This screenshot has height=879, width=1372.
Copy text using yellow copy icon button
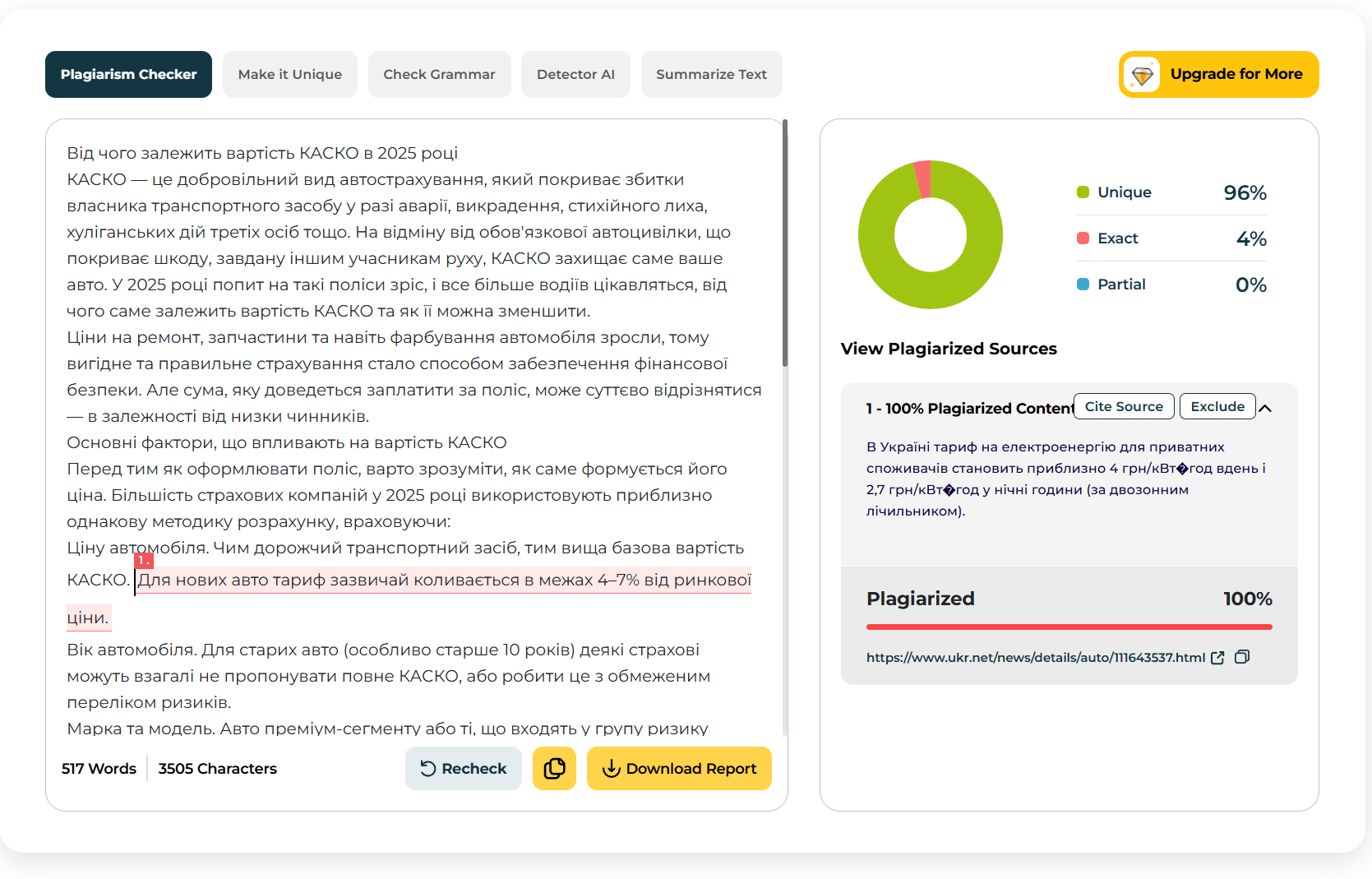coord(554,768)
